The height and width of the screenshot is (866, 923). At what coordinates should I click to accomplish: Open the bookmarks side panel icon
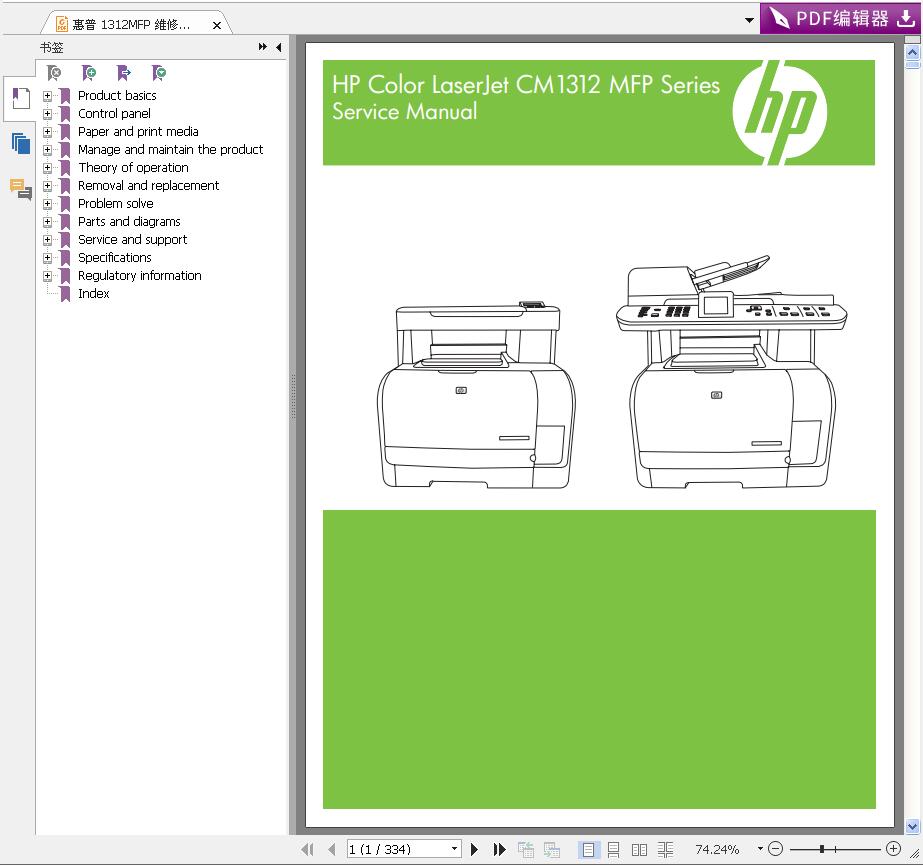21,98
